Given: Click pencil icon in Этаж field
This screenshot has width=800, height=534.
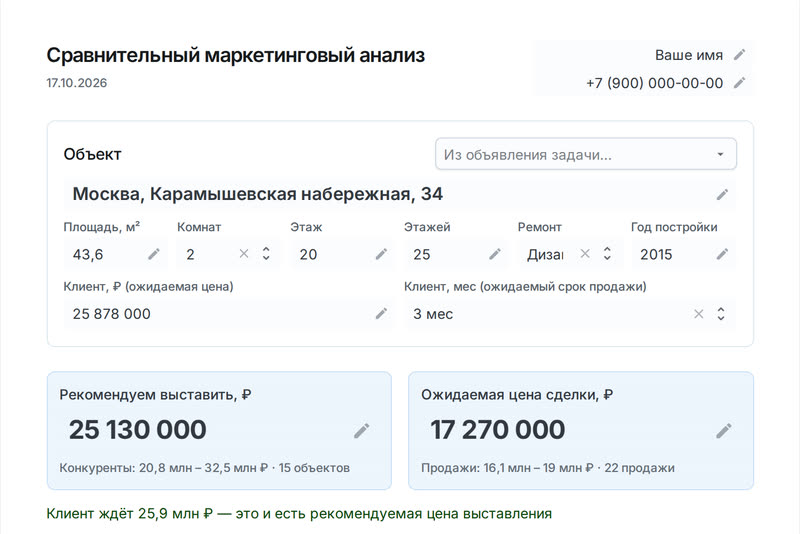Looking at the screenshot, I should (381, 254).
